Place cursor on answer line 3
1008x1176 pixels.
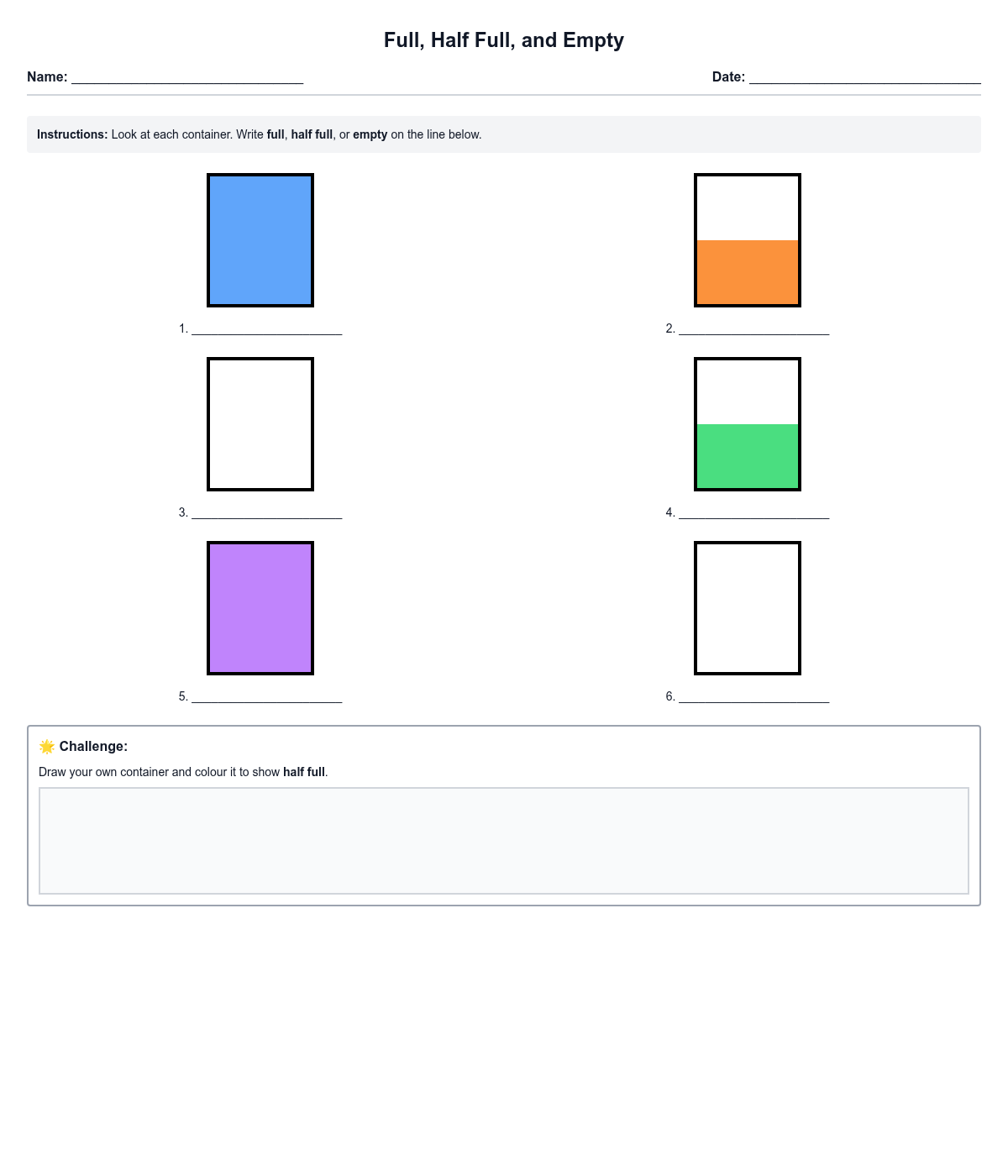[x=266, y=512]
